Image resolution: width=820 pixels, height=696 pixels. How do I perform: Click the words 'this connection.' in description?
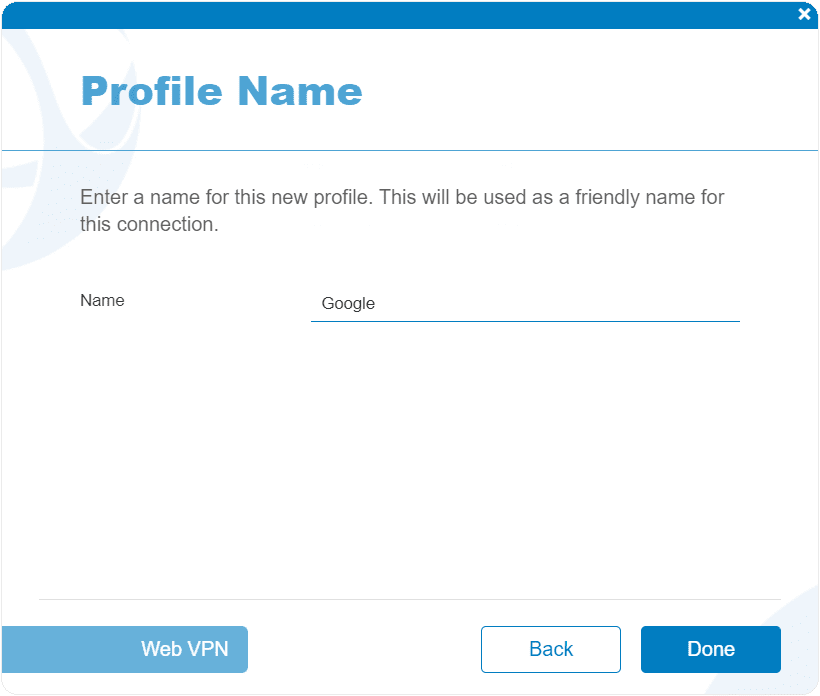pos(149,224)
